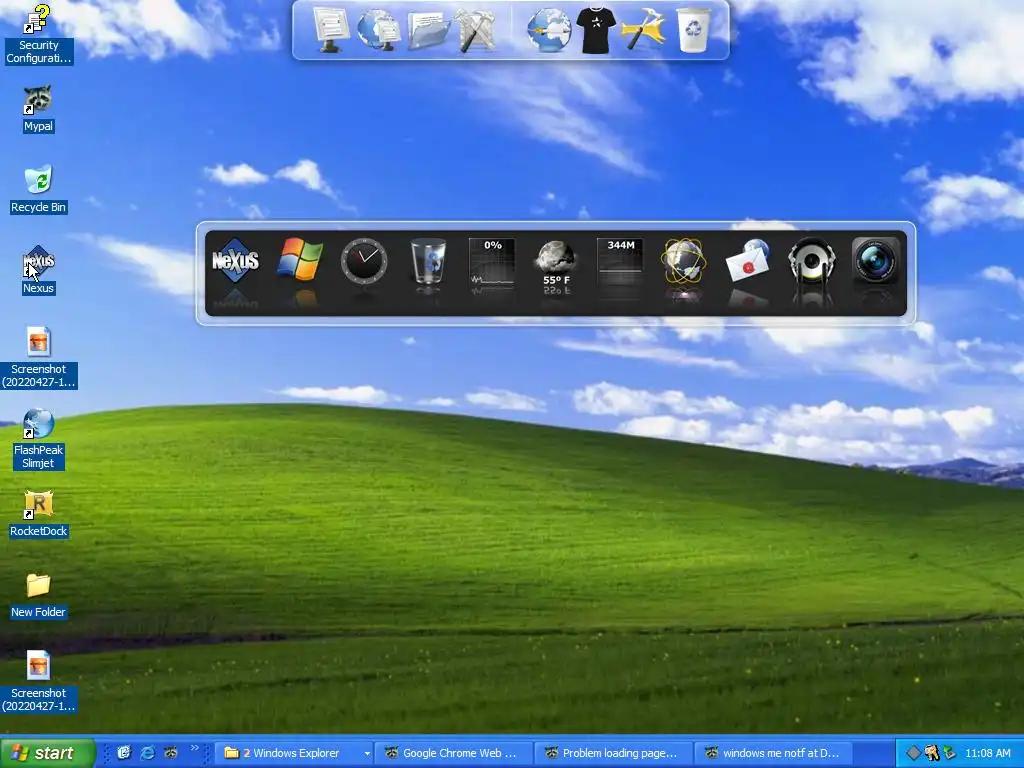Click the Windows flag icon in Nexus dock
Viewport: 1024px width, 768px height.
pyautogui.click(x=299, y=260)
